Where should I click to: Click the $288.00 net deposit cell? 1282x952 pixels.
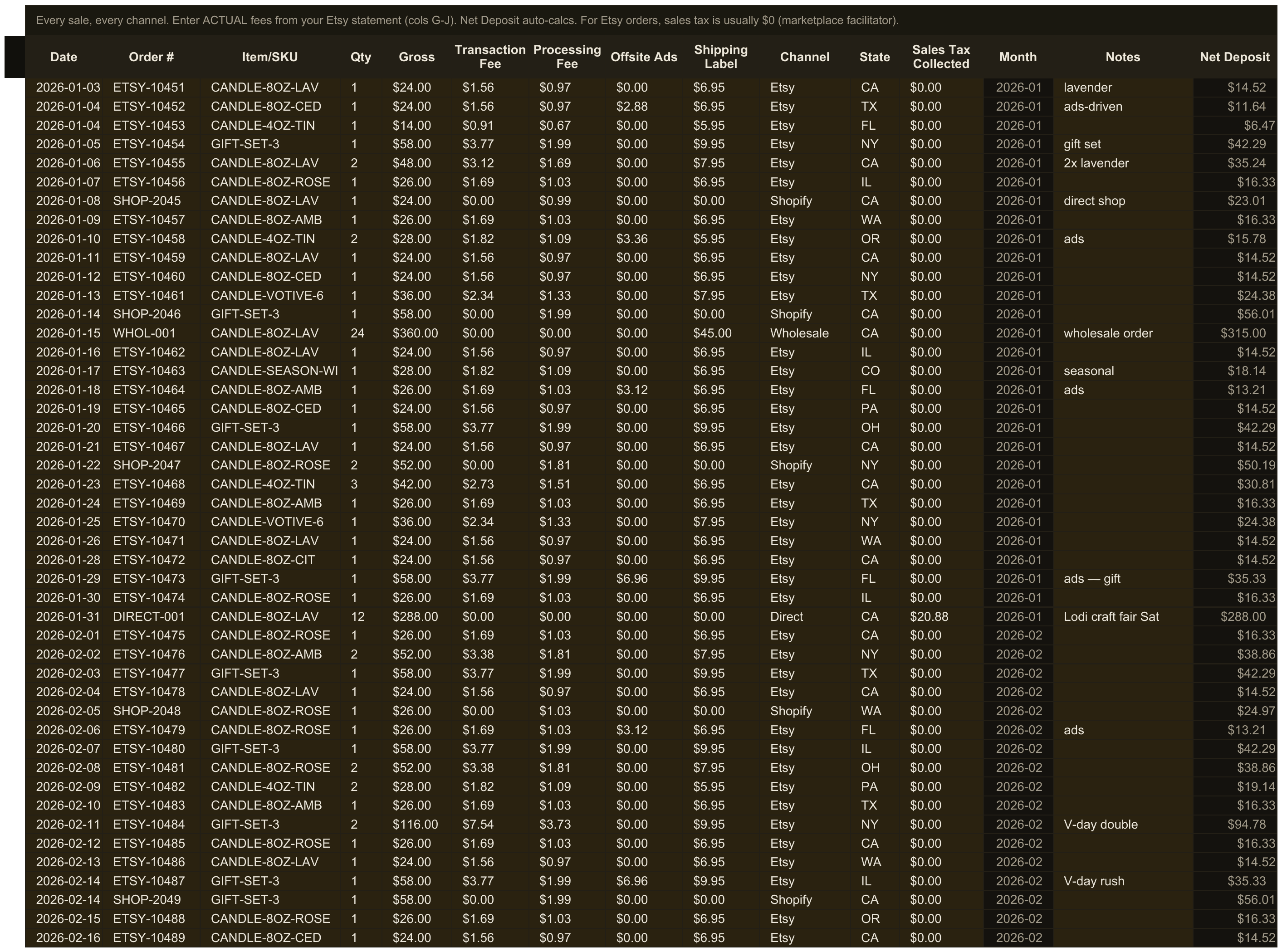coord(1235,617)
